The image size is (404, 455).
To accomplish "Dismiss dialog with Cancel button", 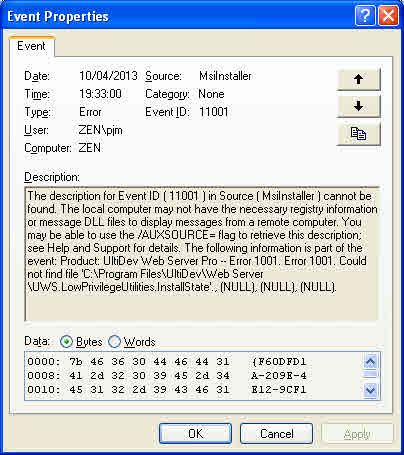I will pos(276,434).
